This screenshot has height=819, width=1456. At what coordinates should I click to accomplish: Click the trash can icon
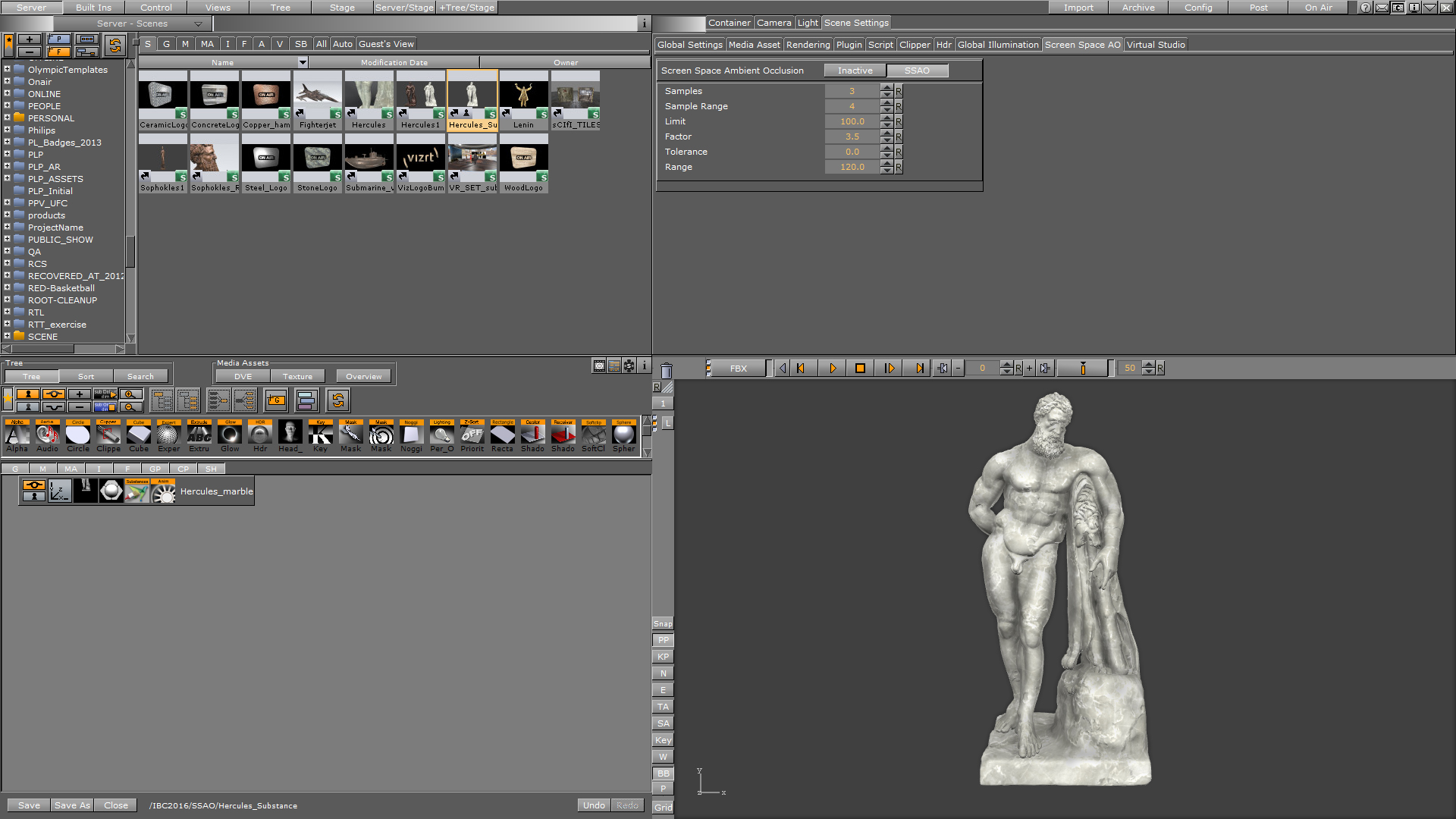(666, 370)
